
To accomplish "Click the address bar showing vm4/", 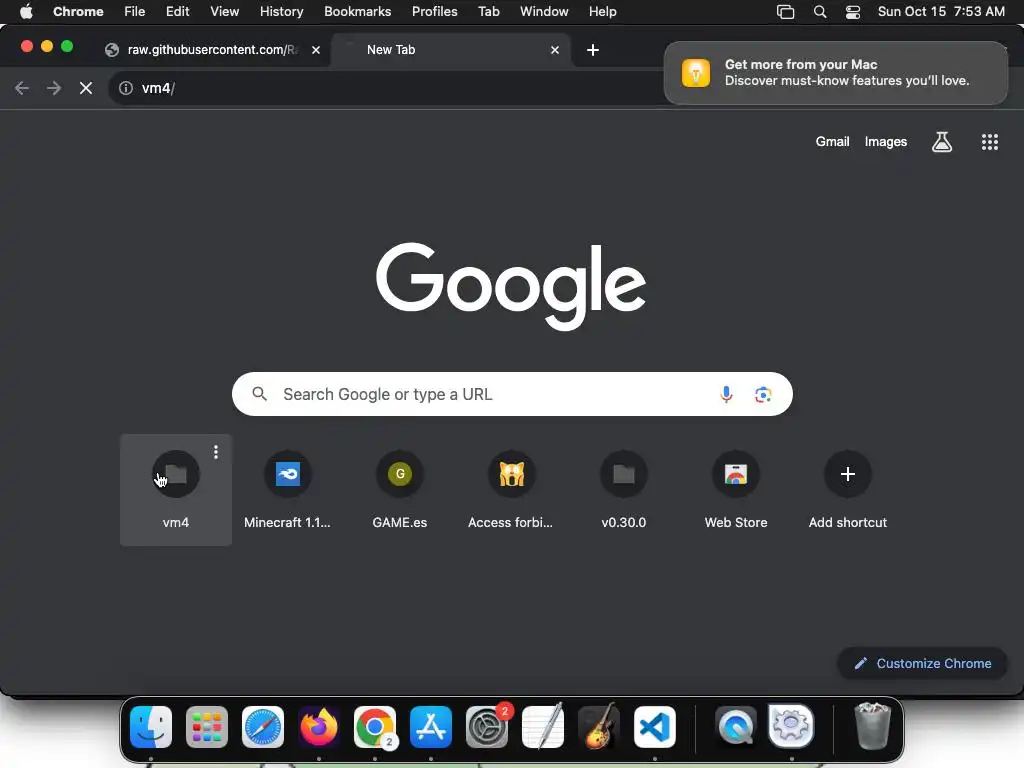I will (x=385, y=88).
